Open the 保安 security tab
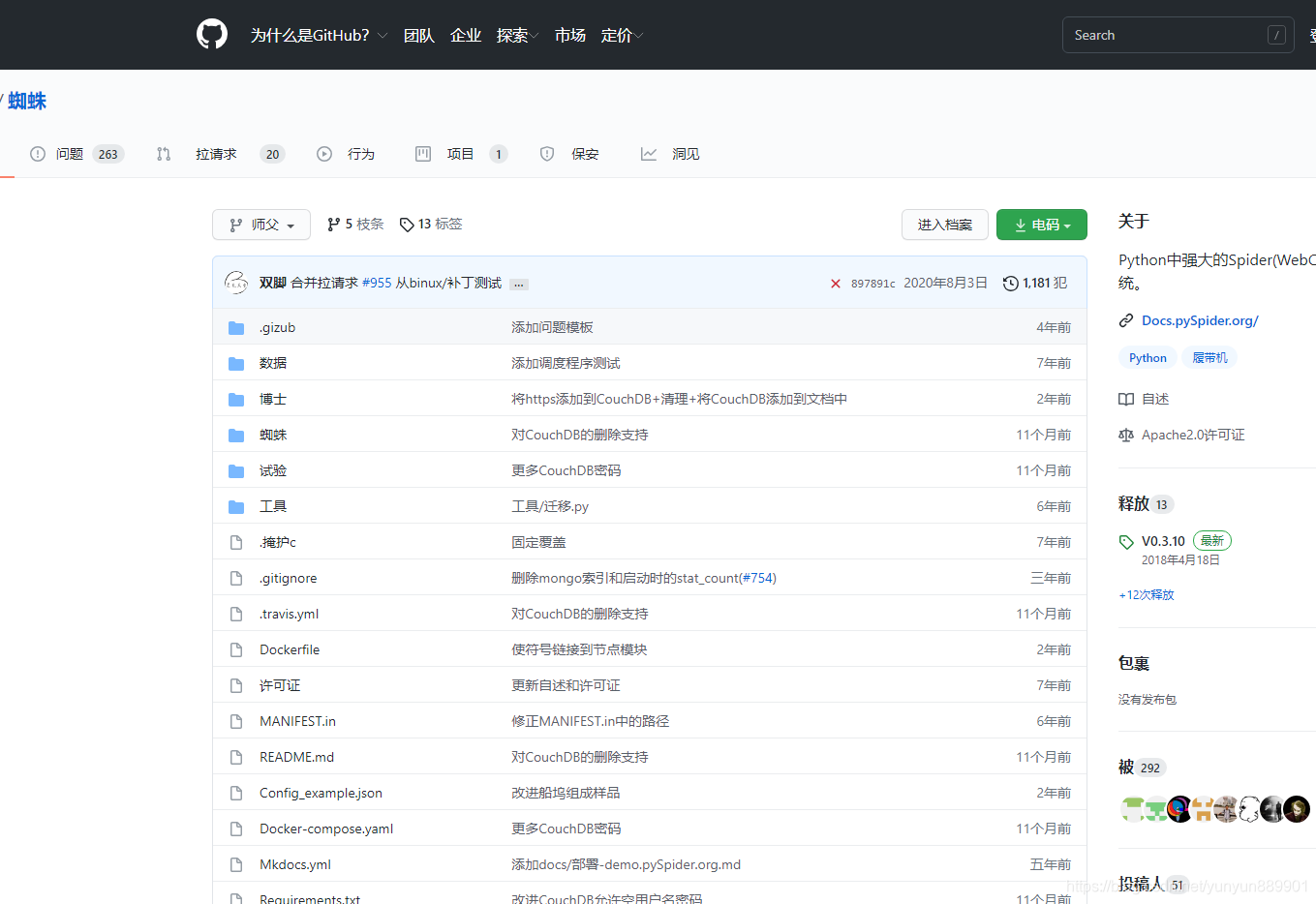This screenshot has width=1316, height=904. (569, 154)
